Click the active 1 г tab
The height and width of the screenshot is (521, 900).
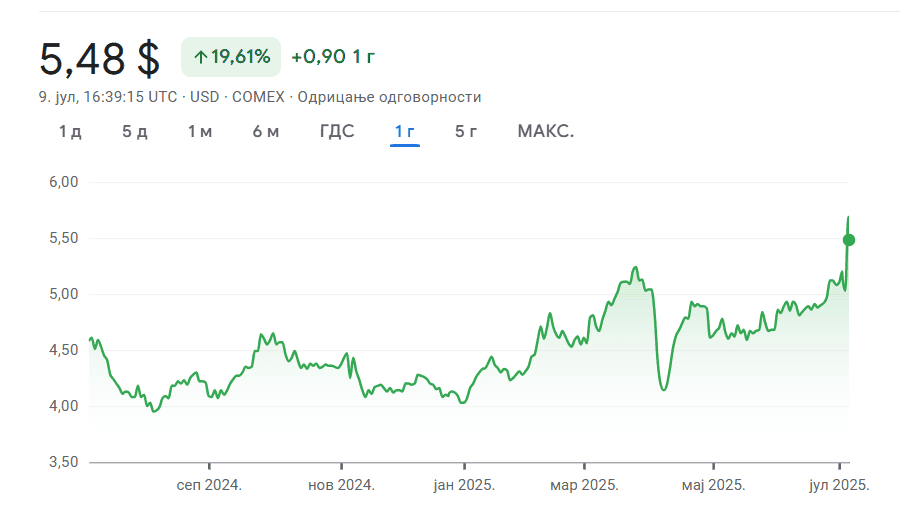[x=405, y=132]
